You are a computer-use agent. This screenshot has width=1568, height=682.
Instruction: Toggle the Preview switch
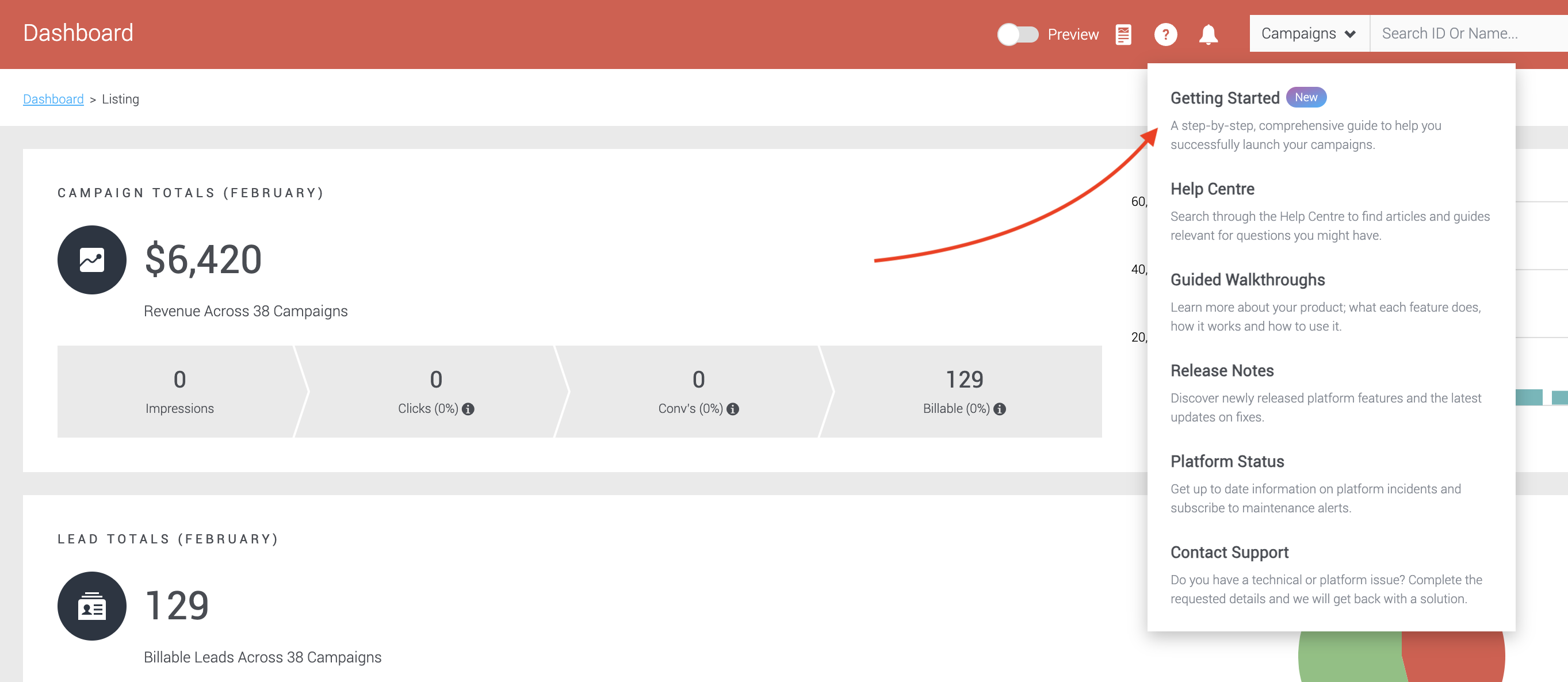click(1017, 34)
